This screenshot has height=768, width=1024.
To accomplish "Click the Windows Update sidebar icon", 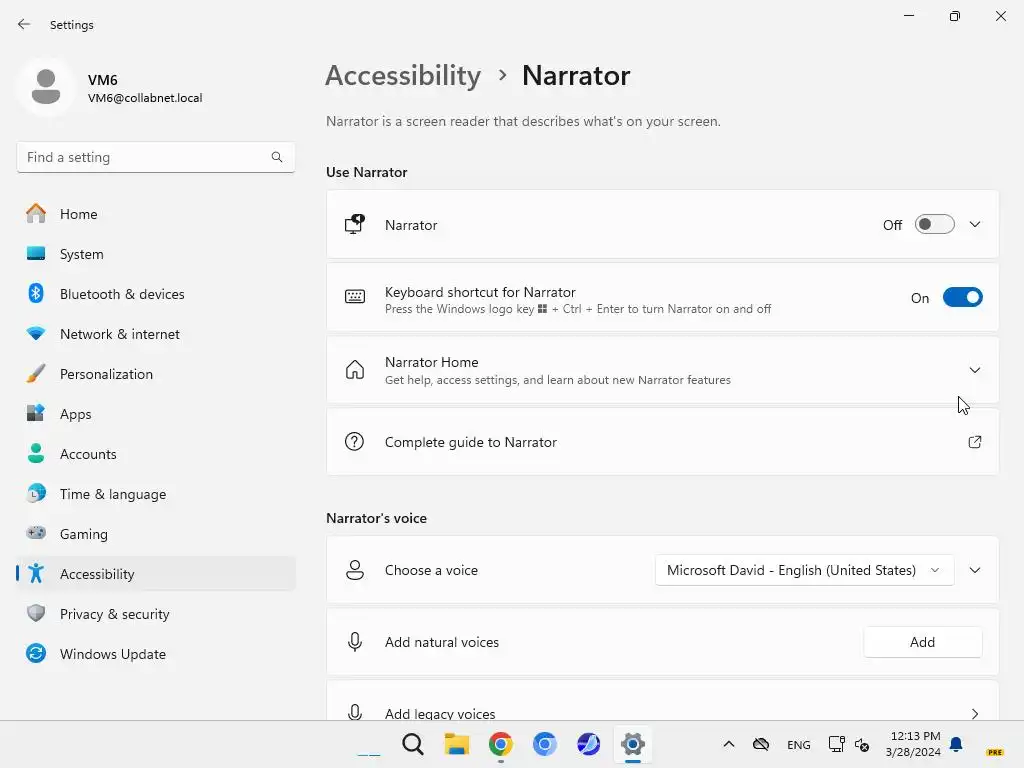I will point(36,654).
